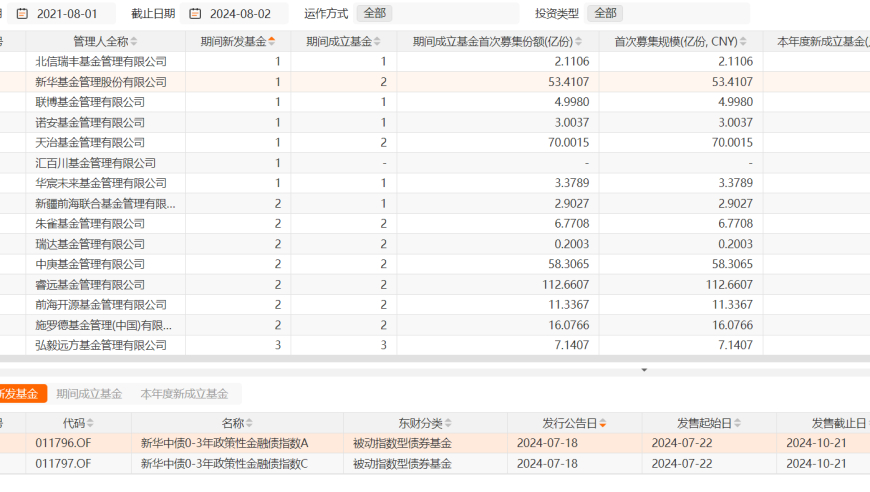This screenshot has height=492, width=870.
Task: Click fund code 011796.OF
Action: coord(63,443)
